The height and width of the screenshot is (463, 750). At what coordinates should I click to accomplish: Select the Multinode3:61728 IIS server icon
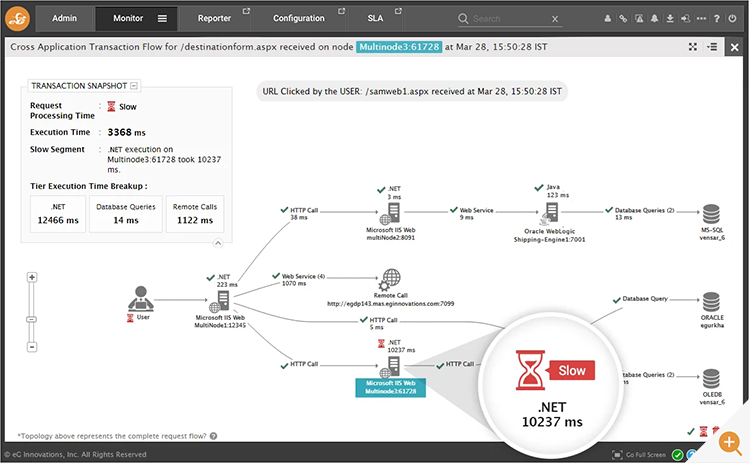390,367
